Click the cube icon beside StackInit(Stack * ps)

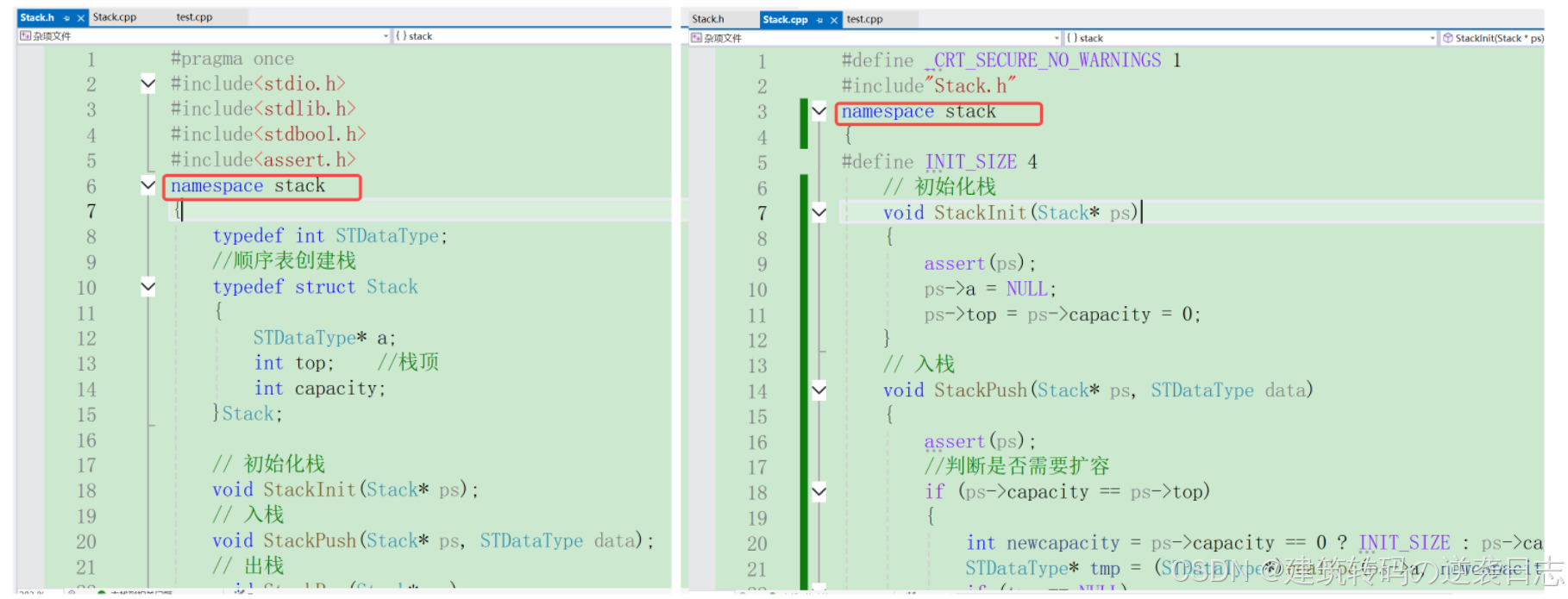coord(1448,38)
